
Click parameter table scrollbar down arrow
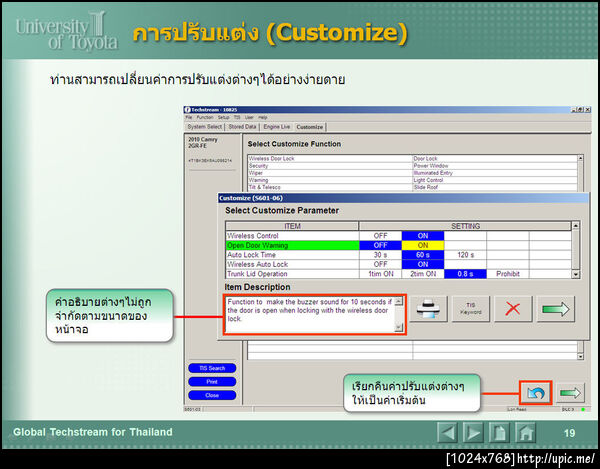[x=576, y=274]
